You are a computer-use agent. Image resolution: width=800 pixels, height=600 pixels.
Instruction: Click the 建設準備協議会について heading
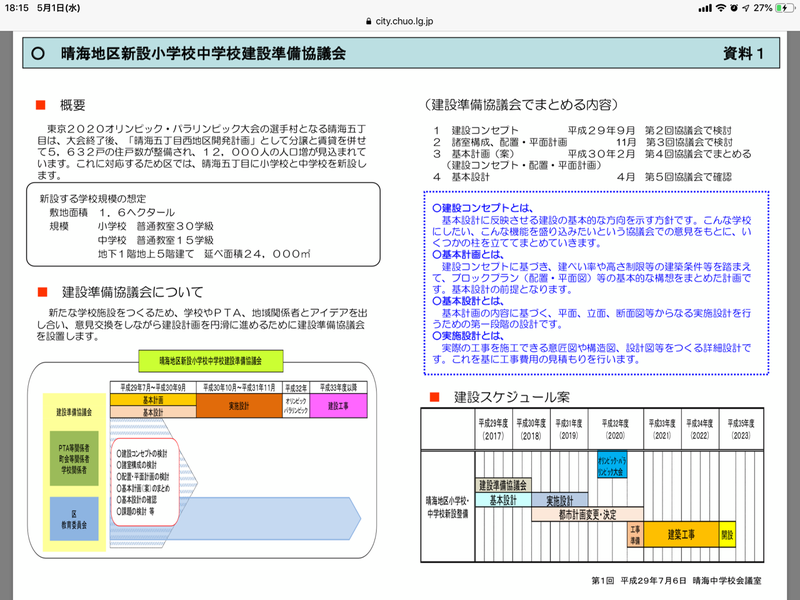(x=133, y=292)
